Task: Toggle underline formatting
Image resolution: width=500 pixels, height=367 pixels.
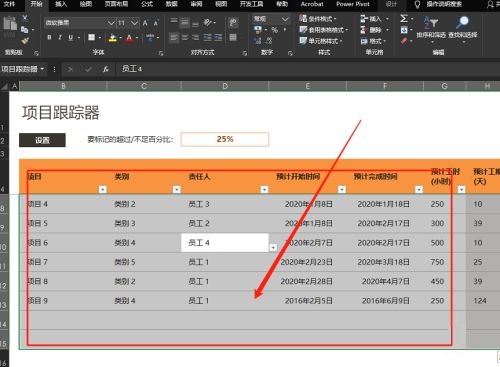Action: point(71,37)
